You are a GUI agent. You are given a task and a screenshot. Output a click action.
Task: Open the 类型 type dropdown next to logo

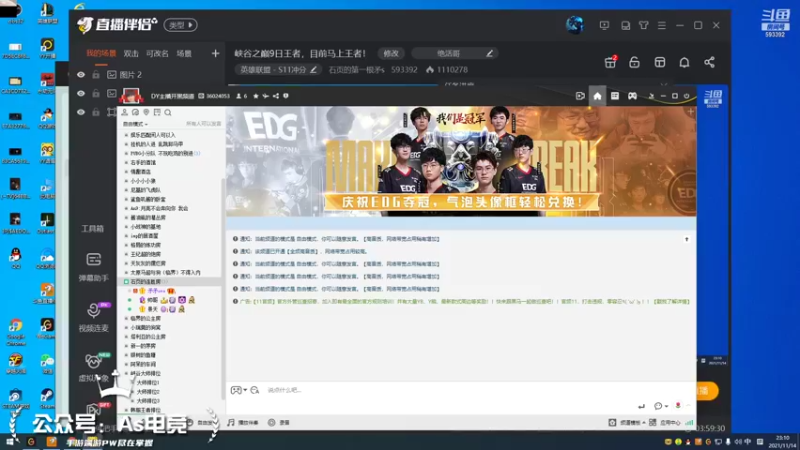181,25
